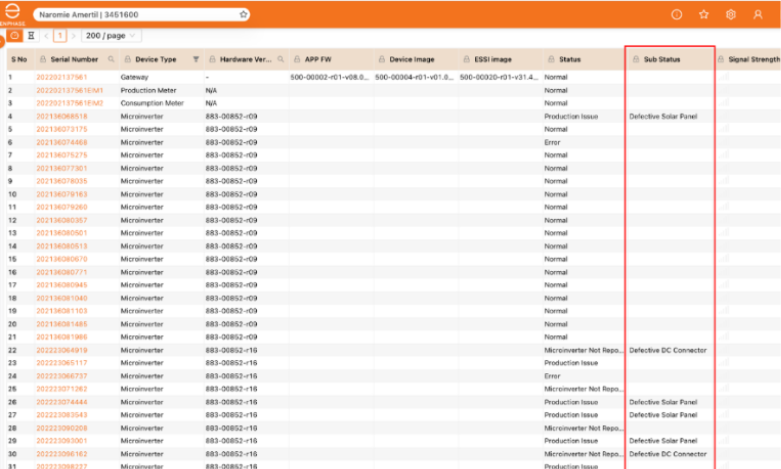This screenshot has width=781, height=469.
Task: Click the S No column header
Action: [x=19, y=59]
